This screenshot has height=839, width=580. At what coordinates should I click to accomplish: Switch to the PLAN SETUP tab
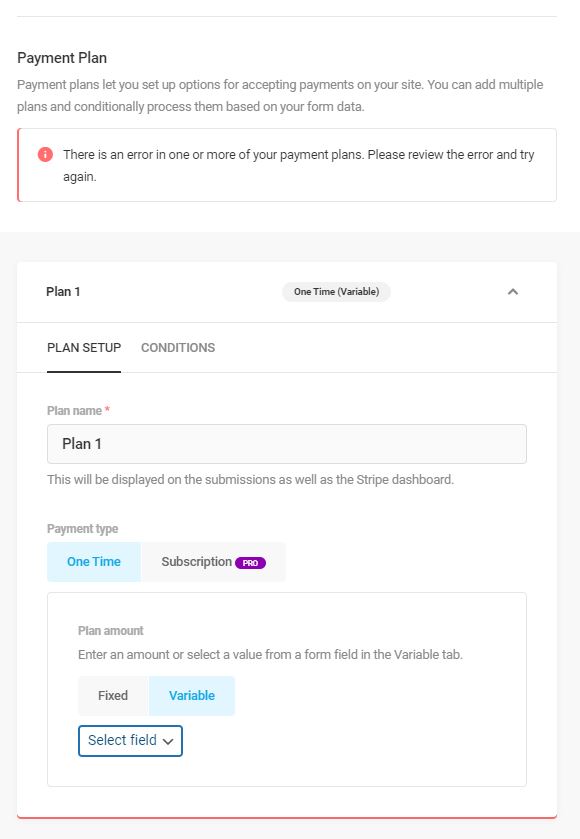coord(84,348)
